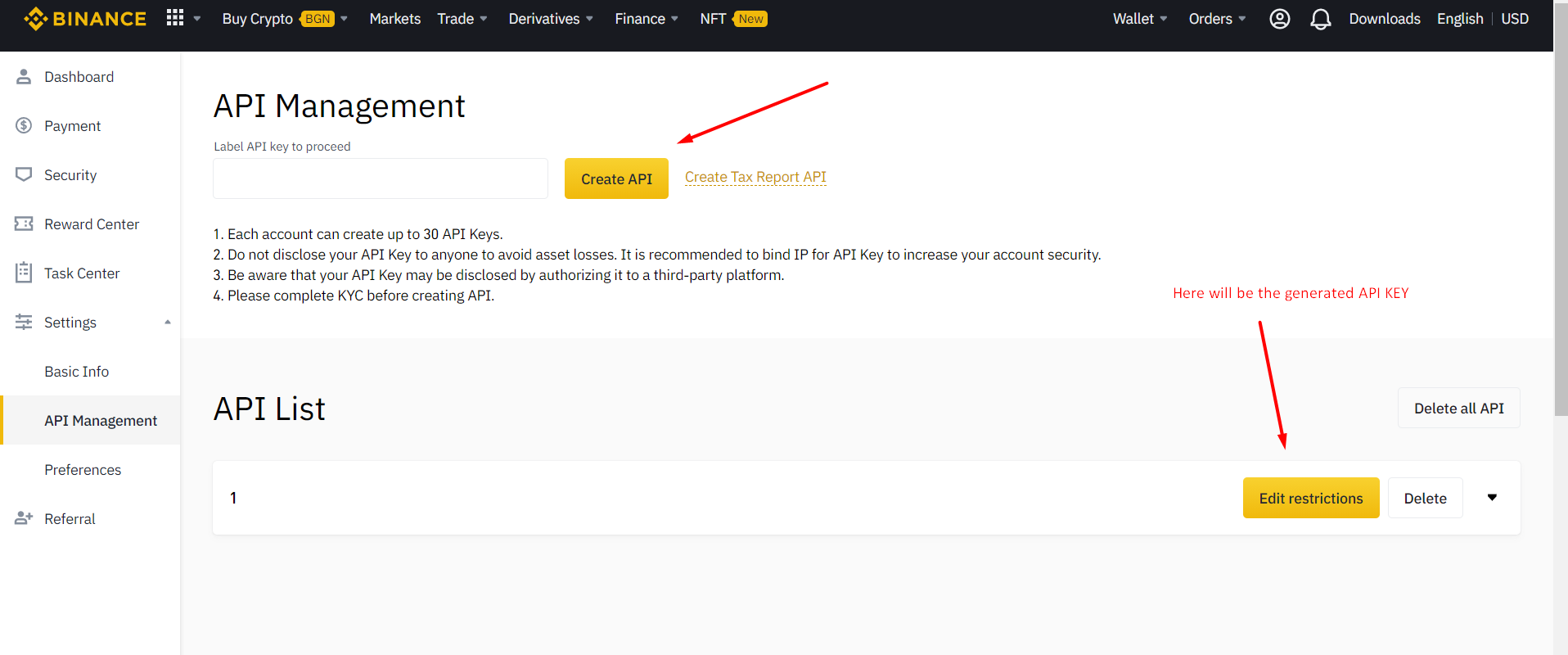Collapse the Settings section arrow
Screen dimensions: 1568x655
(168, 323)
